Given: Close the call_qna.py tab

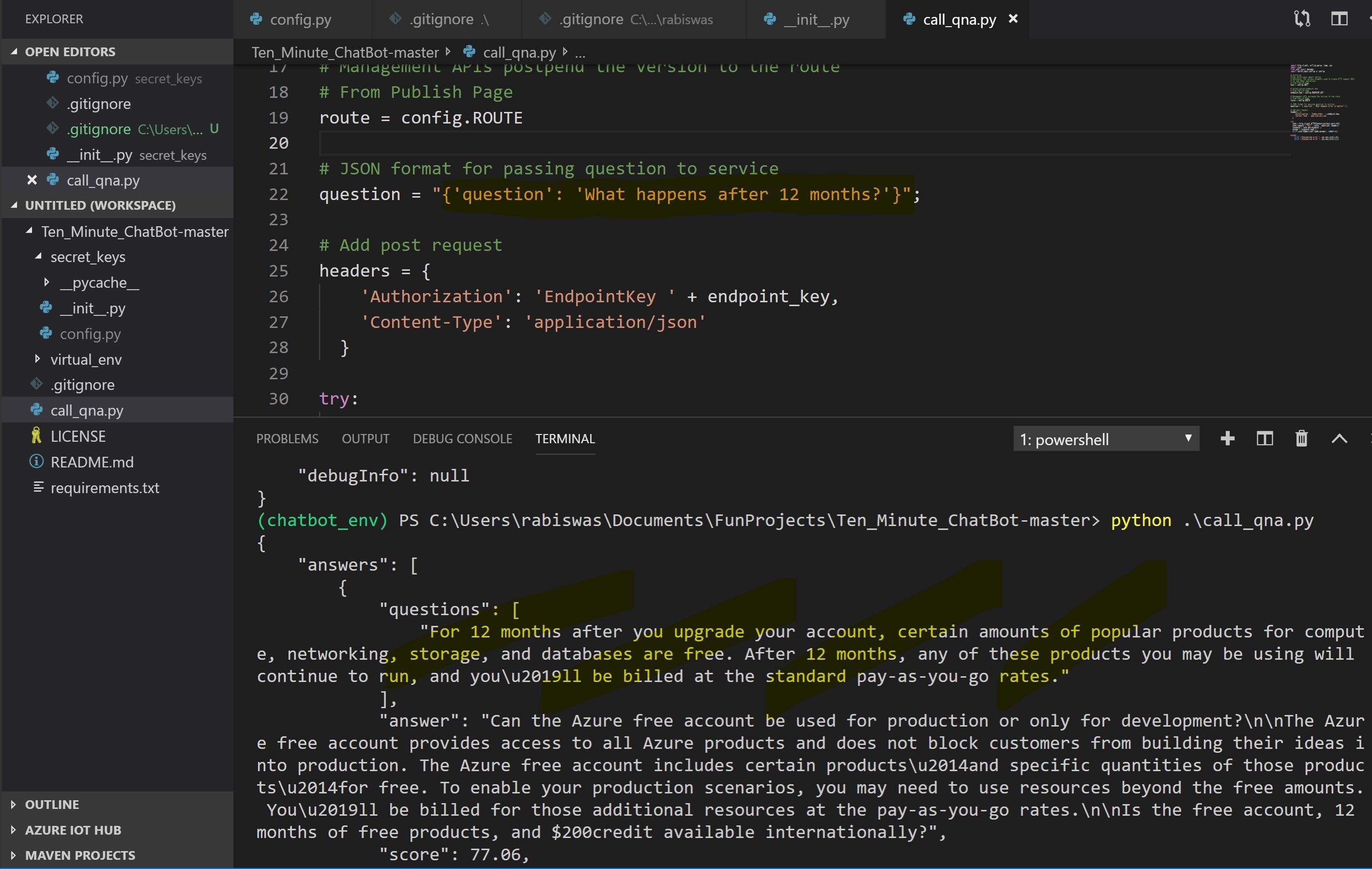Looking at the screenshot, I should [1013, 19].
